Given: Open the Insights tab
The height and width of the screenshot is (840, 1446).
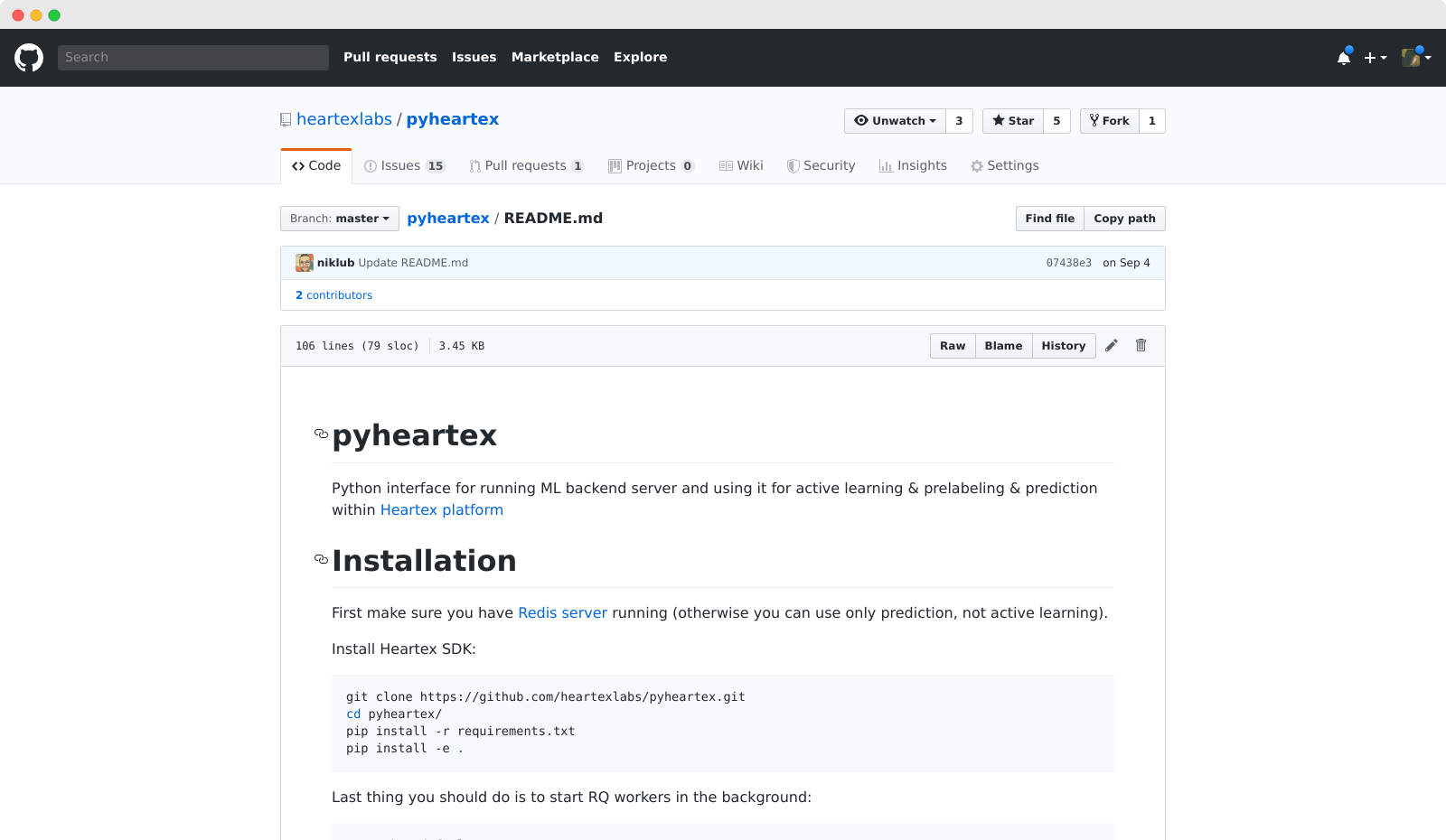Looking at the screenshot, I should tap(913, 166).
